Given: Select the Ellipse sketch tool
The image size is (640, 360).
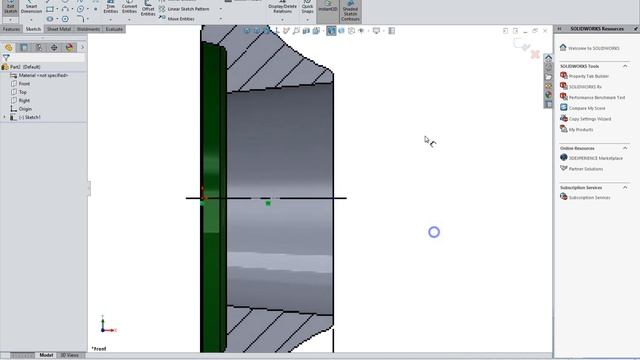Looking at the screenshot, I should point(50,19).
